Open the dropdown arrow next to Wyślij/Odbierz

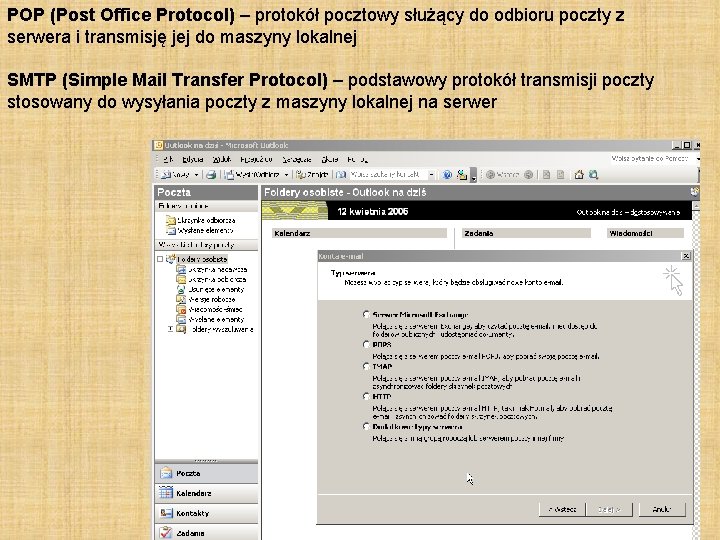[x=286, y=174]
